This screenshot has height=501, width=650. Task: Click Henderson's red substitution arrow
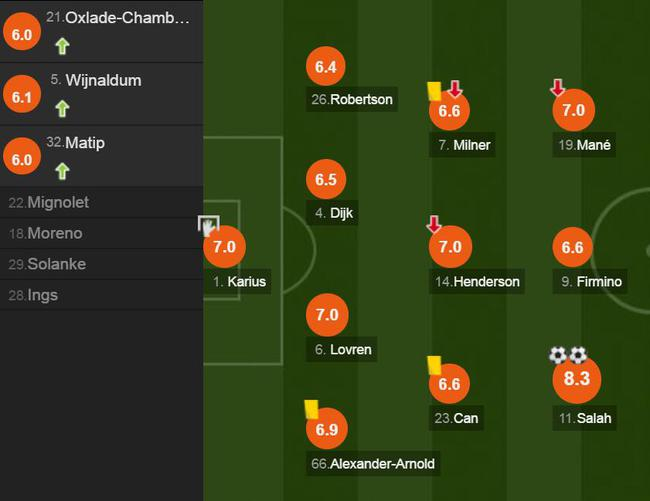tap(434, 224)
